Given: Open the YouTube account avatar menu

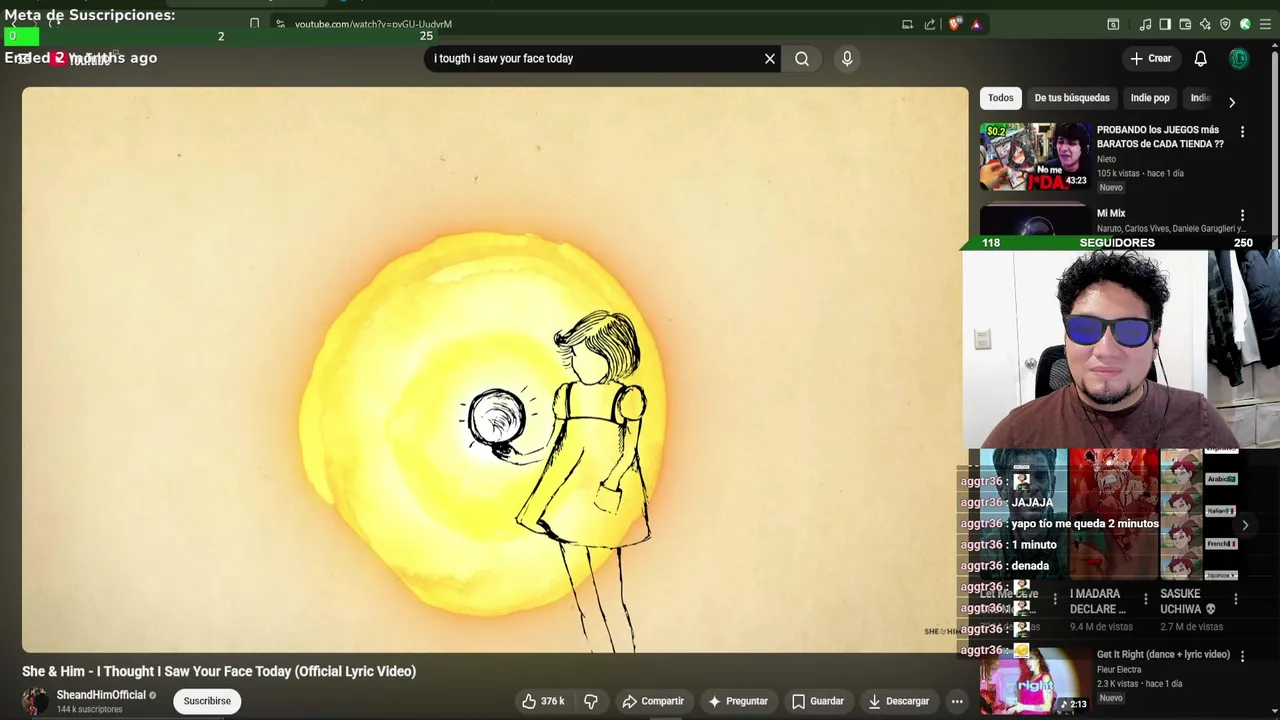Looking at the screenshot, I should pos(1239,59).
